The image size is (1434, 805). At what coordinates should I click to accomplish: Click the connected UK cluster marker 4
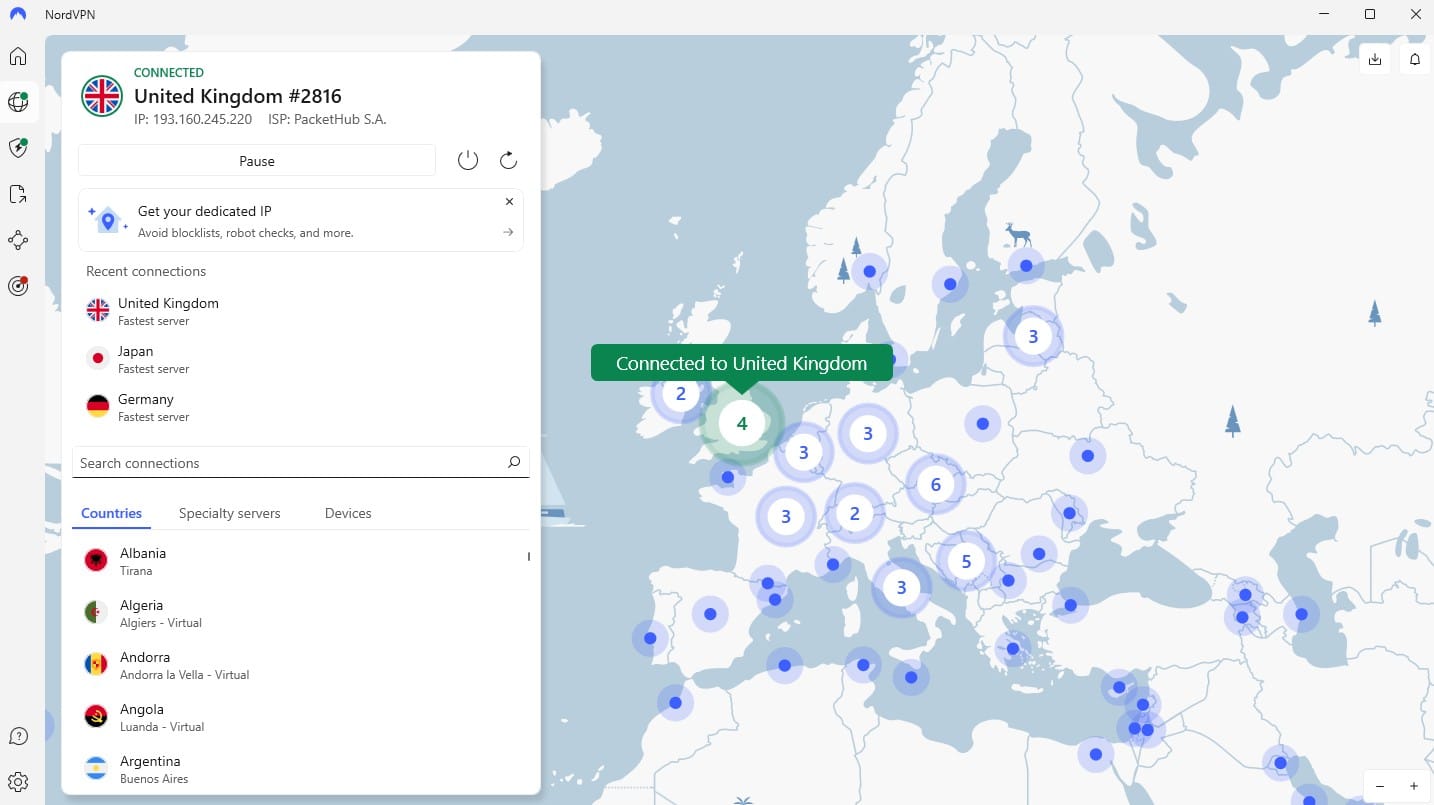coord(741,423)
